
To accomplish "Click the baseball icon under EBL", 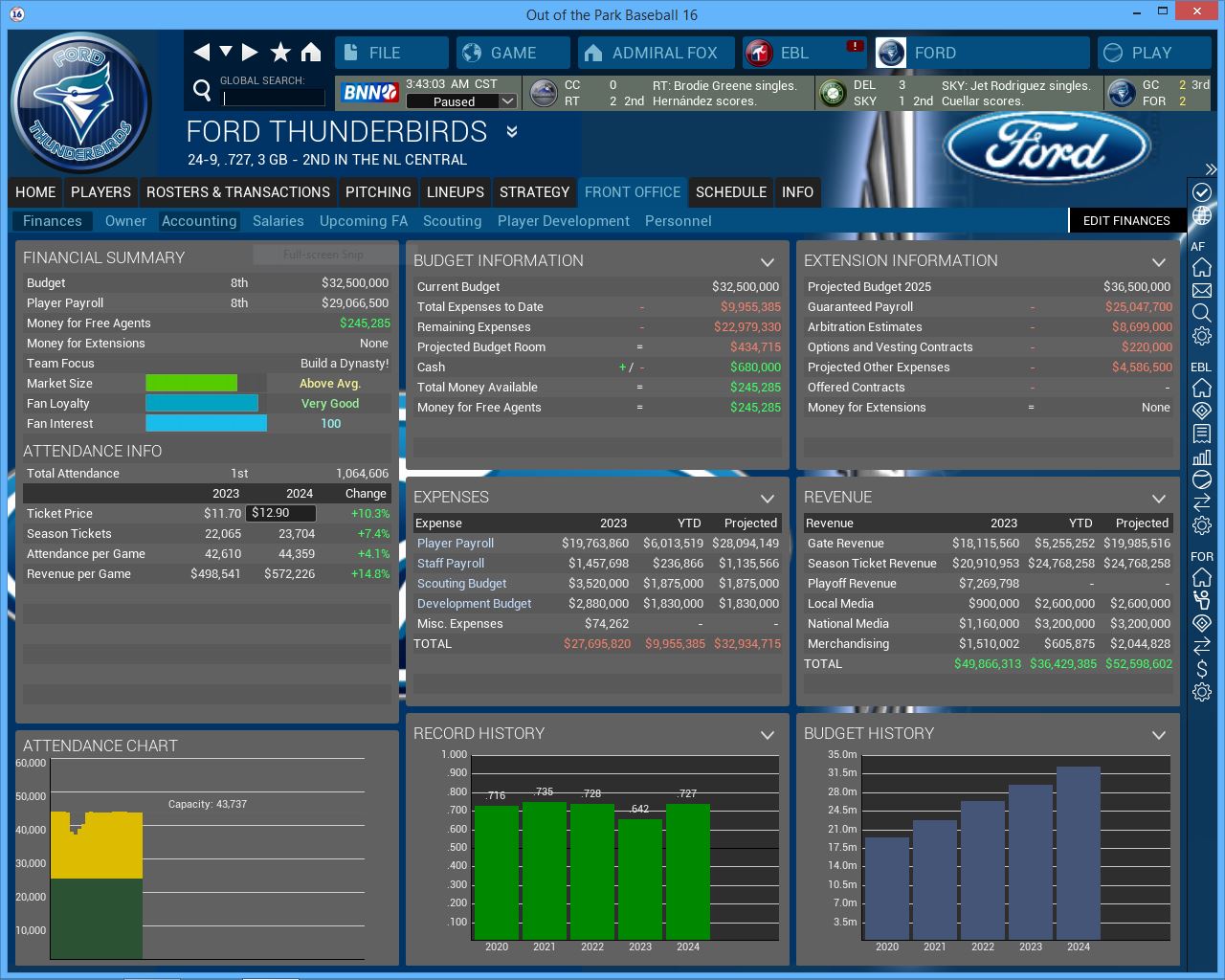I will click(1202, 479).
